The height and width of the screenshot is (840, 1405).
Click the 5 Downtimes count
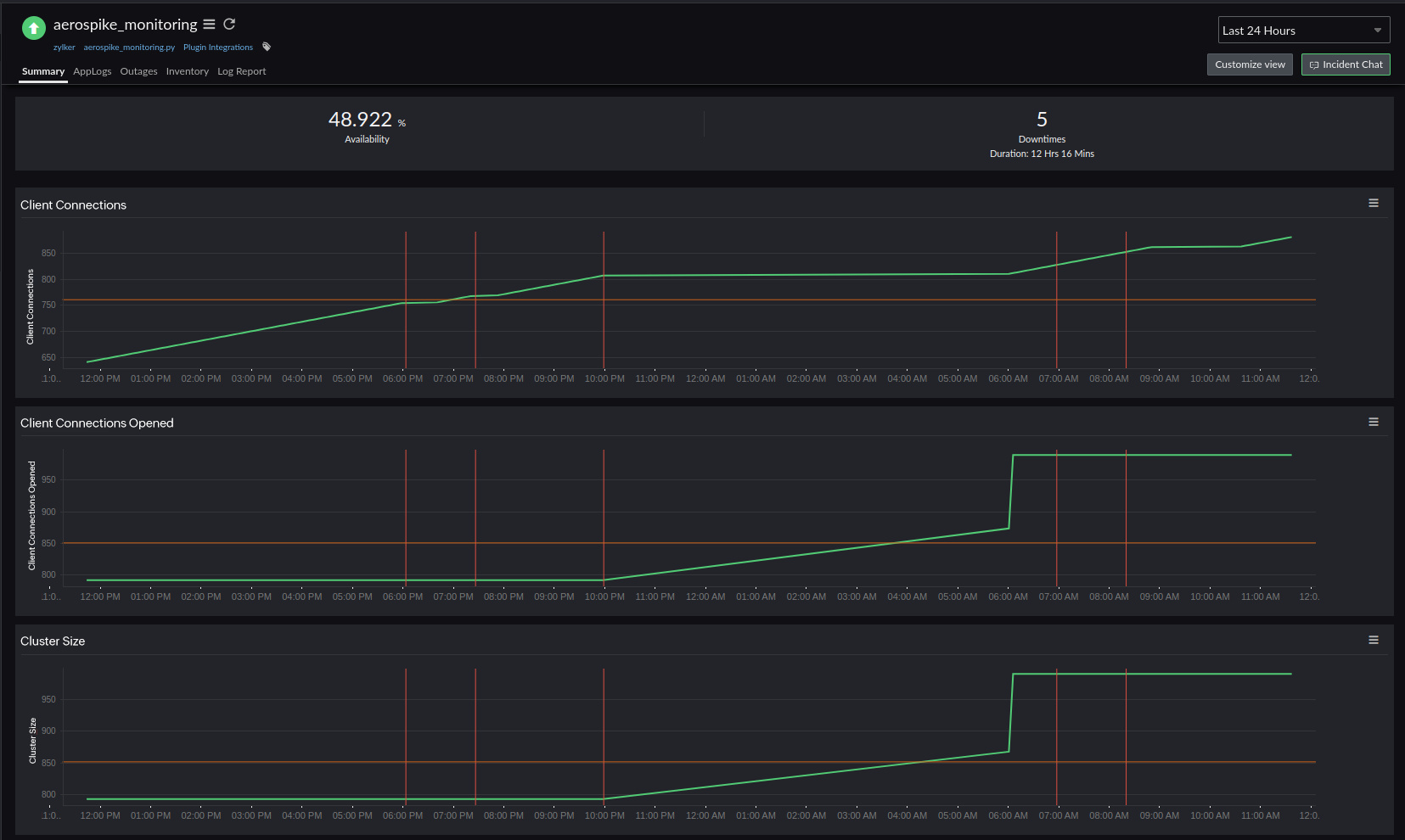coord(1042,120)
